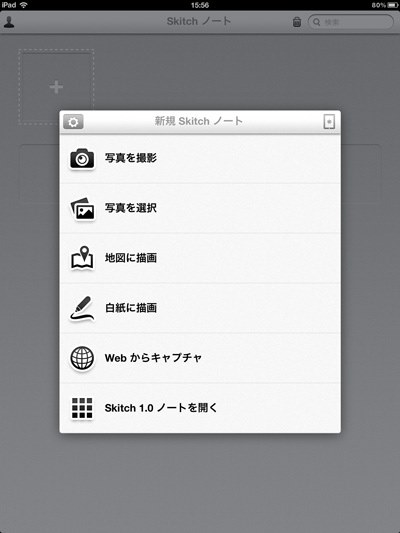The height and width of the screenshot is (533, 400).
Task: Tap the globe icon for Web capture
Action: [82, 358]
